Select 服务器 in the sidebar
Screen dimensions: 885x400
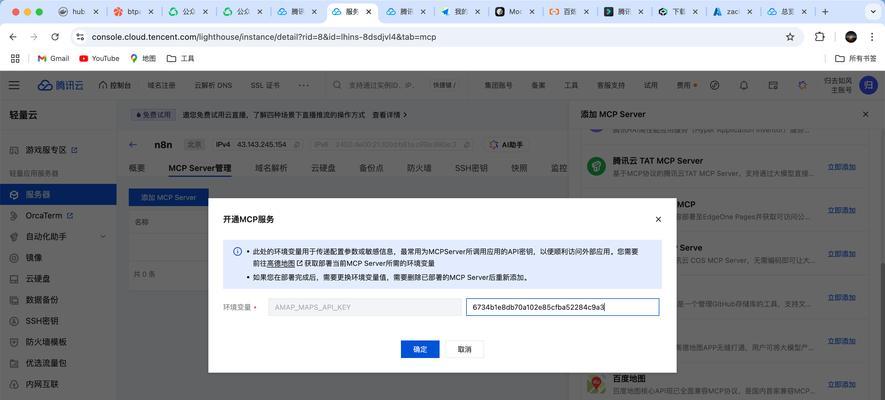pos(58,195)
